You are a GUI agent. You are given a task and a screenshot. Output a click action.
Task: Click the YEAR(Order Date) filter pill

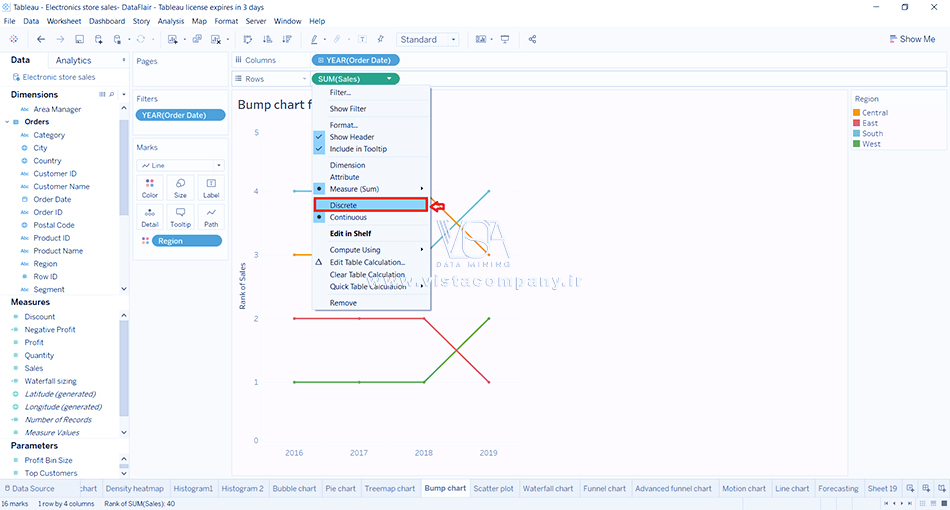(x=180, y=115)
